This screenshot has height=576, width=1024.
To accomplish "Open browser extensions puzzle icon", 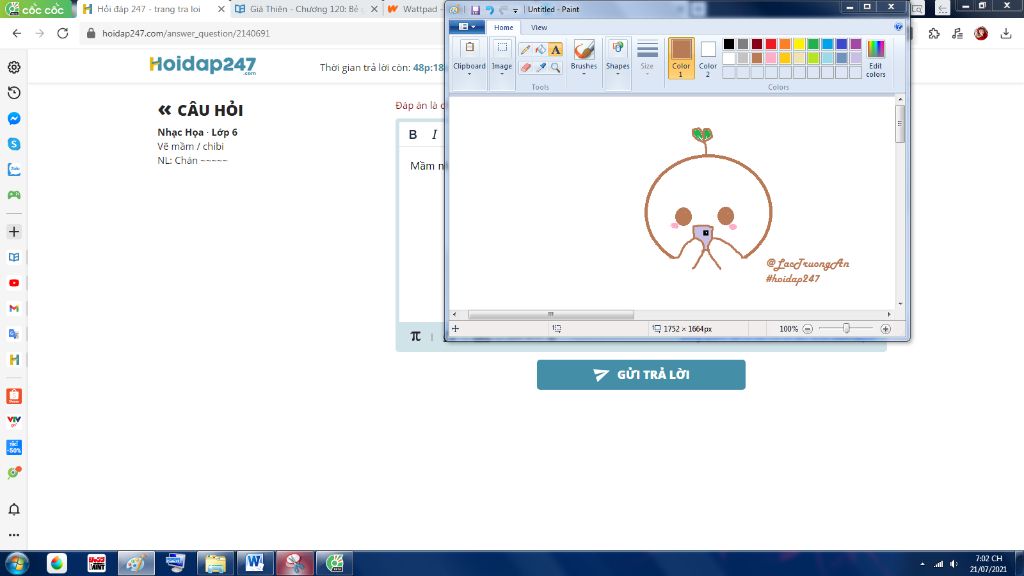I will (x=934, y=33).
